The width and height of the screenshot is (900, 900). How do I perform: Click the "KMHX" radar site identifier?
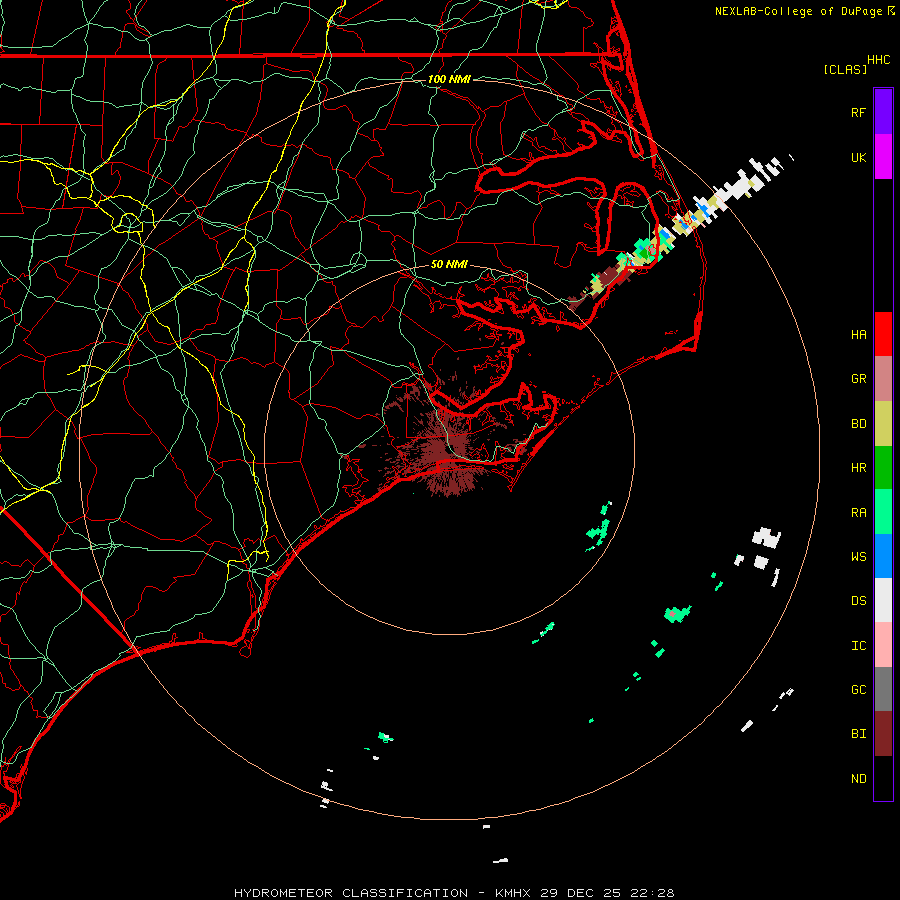click(x=513, y=893)
